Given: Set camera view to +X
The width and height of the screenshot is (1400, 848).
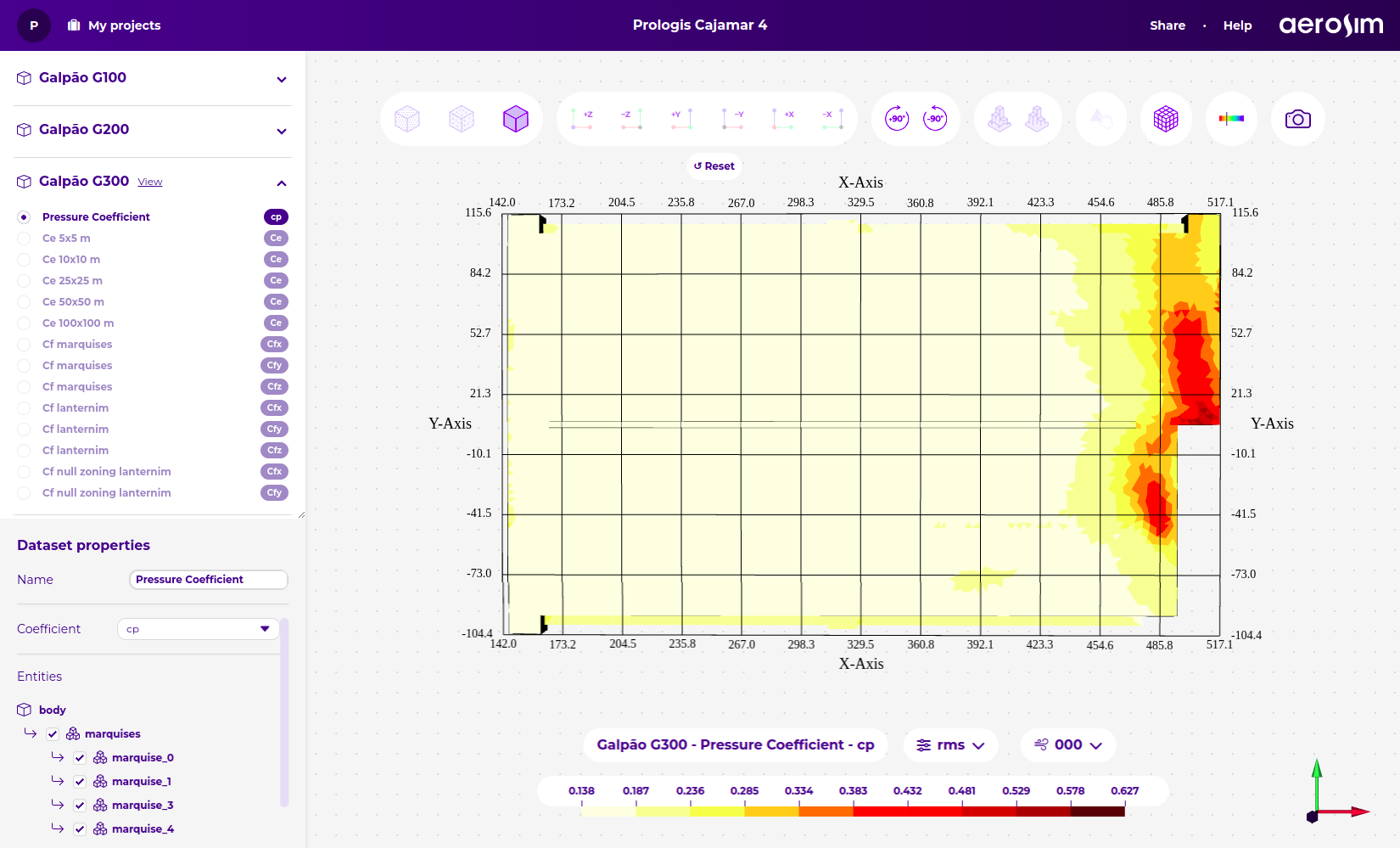Looking at the screenshot, I should 783,119.
